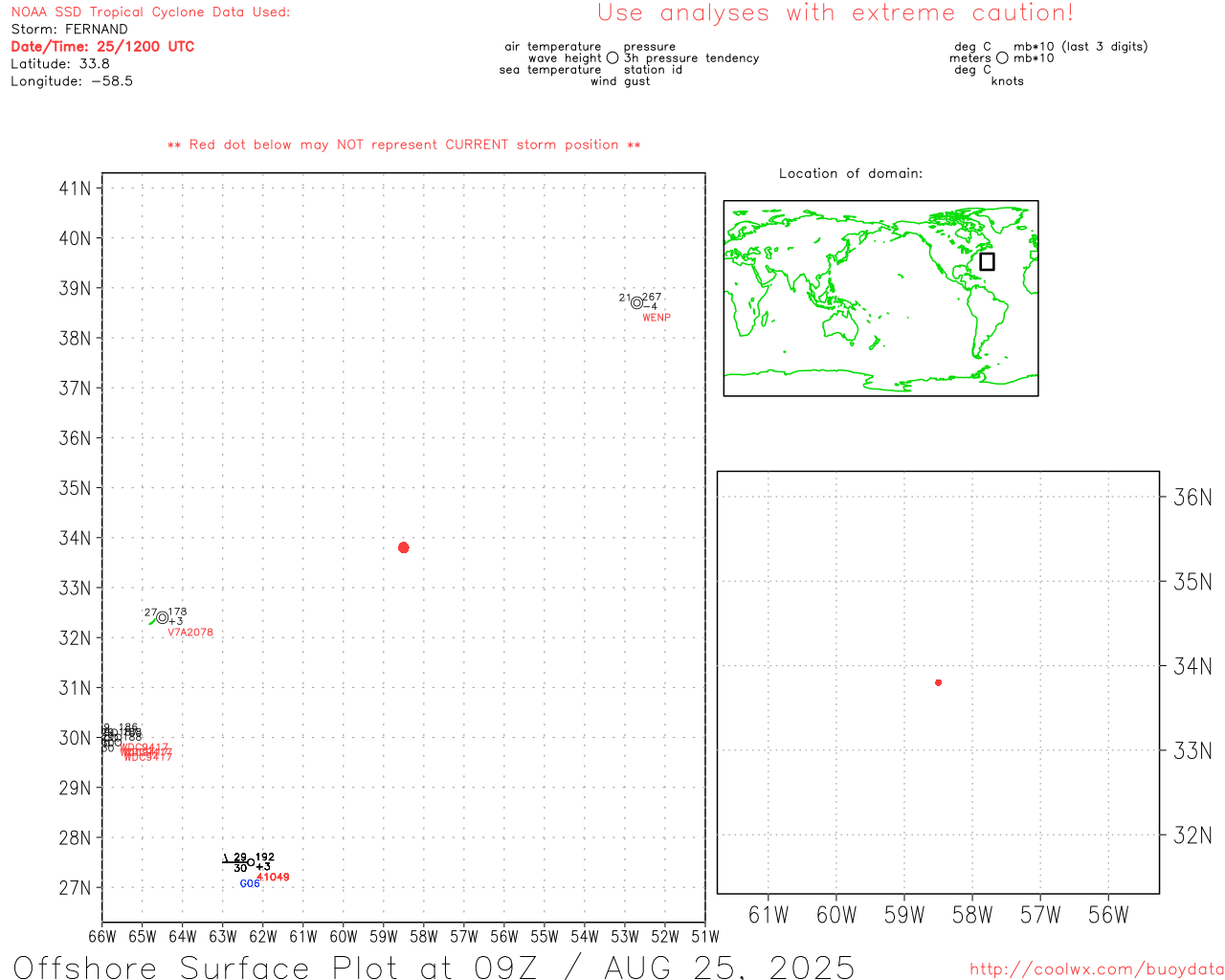Select the V7A2078 station circle marker

pos(162,617)
